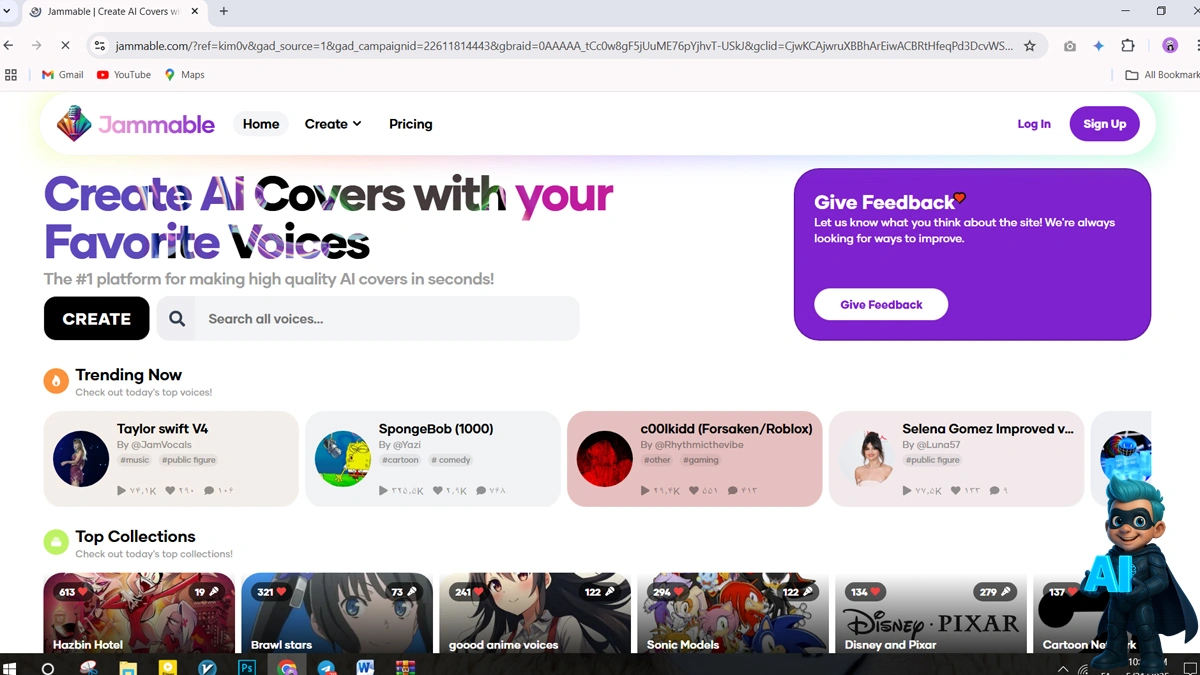Click the Sign Up button
The width and height of the screenshot is (1200, 675).
pos(1105,124)
